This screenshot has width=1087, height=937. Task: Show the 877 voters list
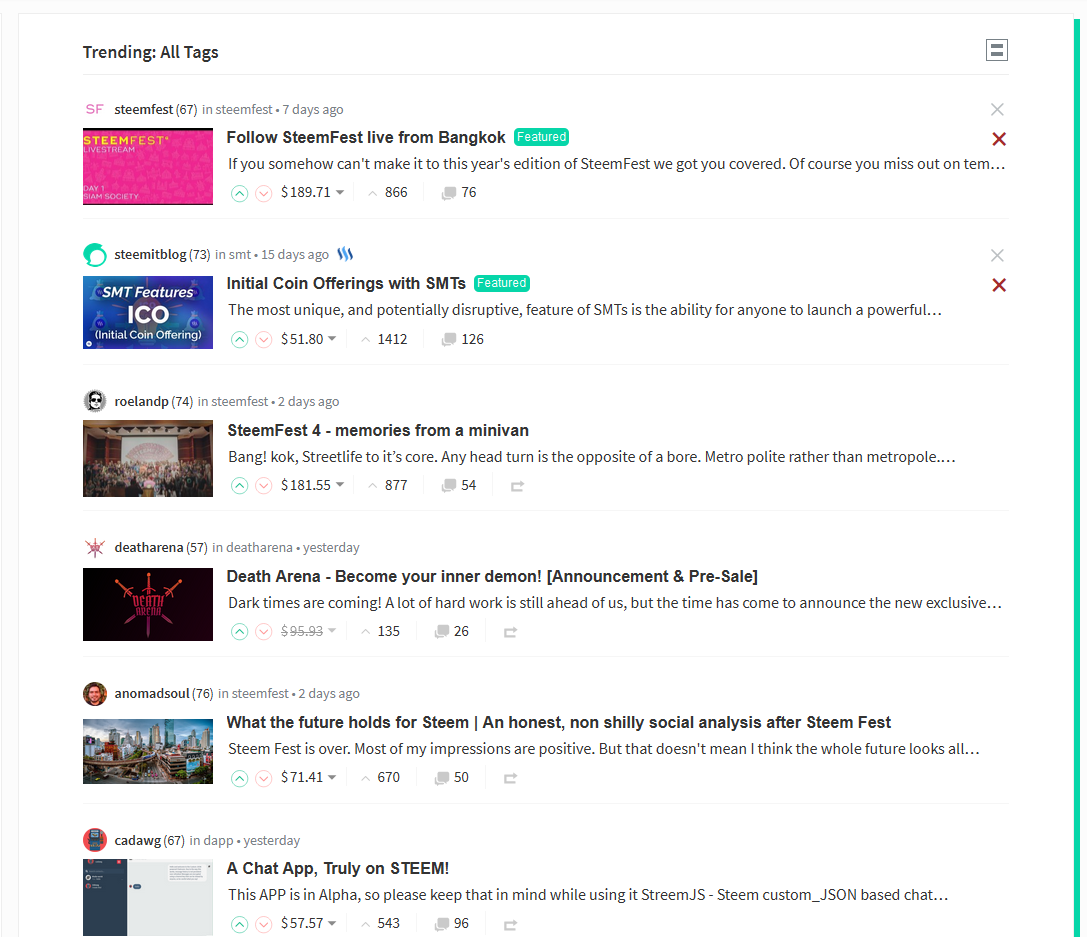point(388,485)
